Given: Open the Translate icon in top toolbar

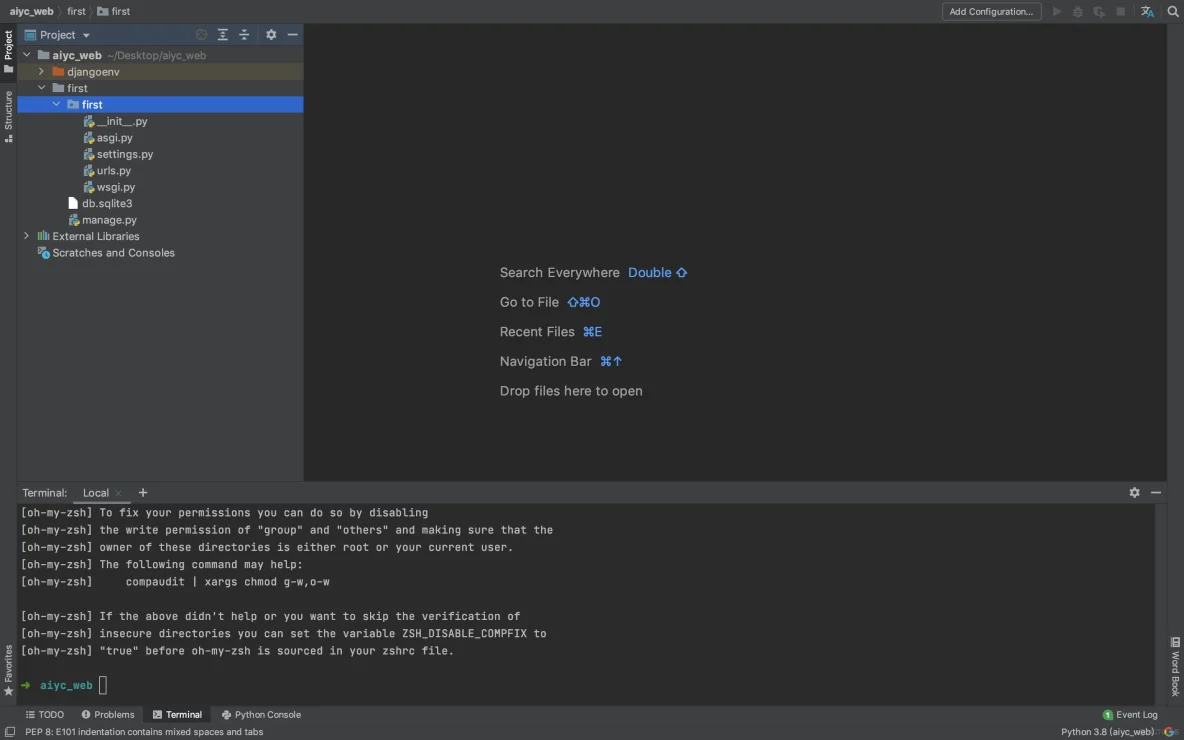Looking at the screenshot, I should (x=1147, y=11).
